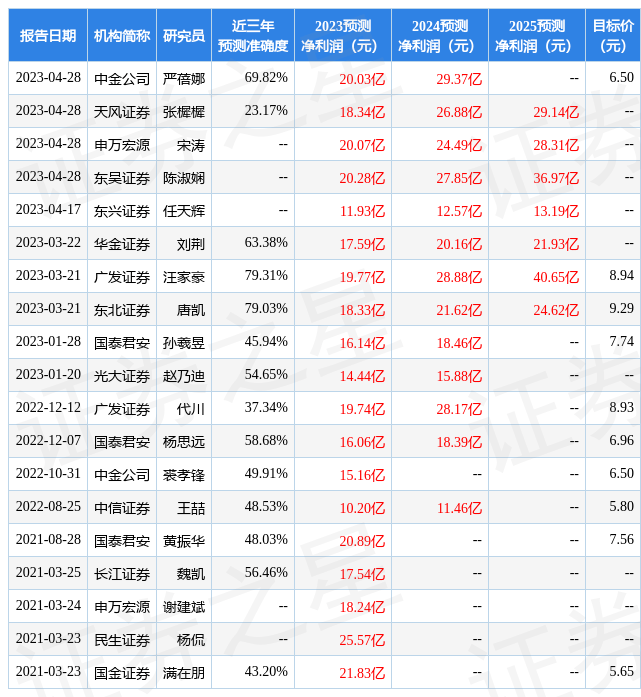
Task: Click the 2025预测净利润 column header
Action: [x=536, y=35]
